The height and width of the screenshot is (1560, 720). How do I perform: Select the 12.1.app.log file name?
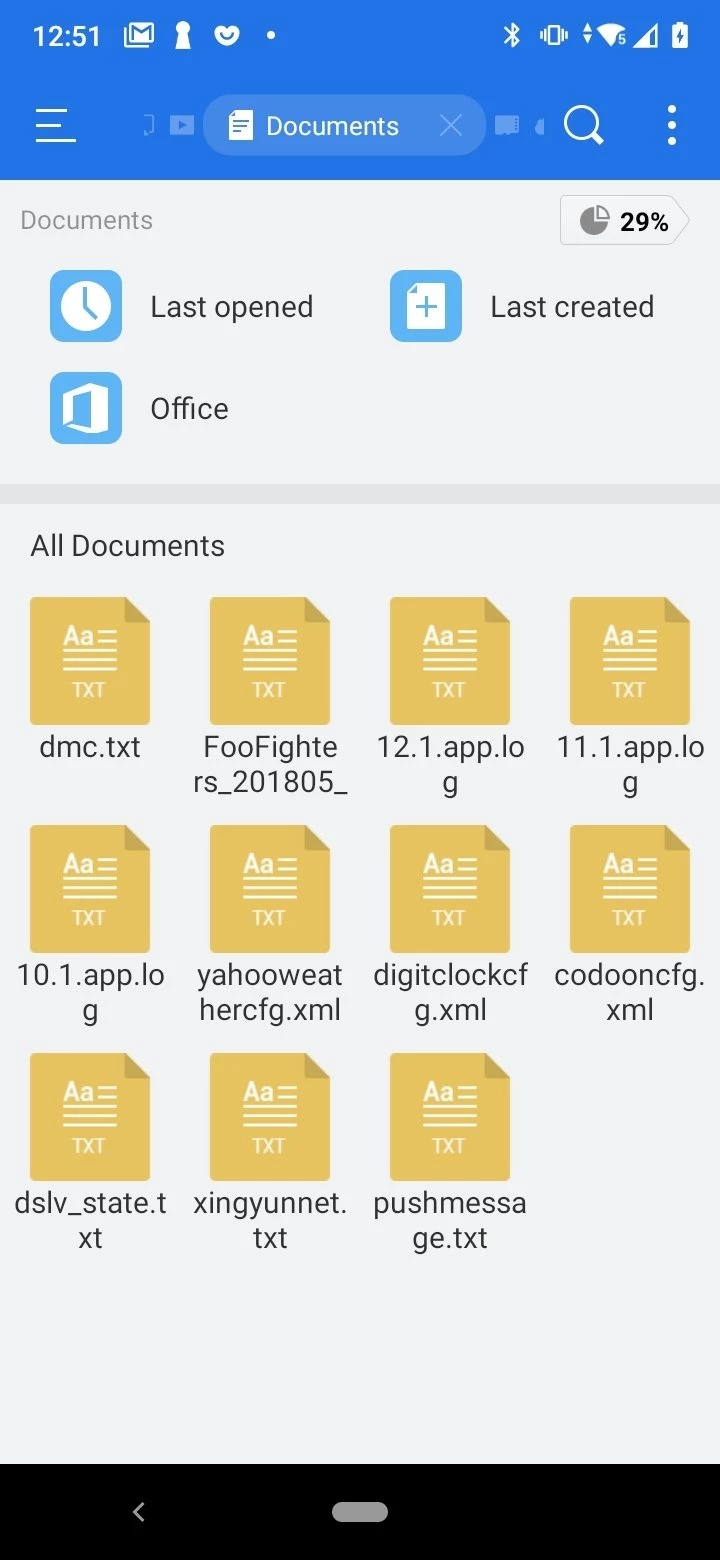(x=450, y=765)
